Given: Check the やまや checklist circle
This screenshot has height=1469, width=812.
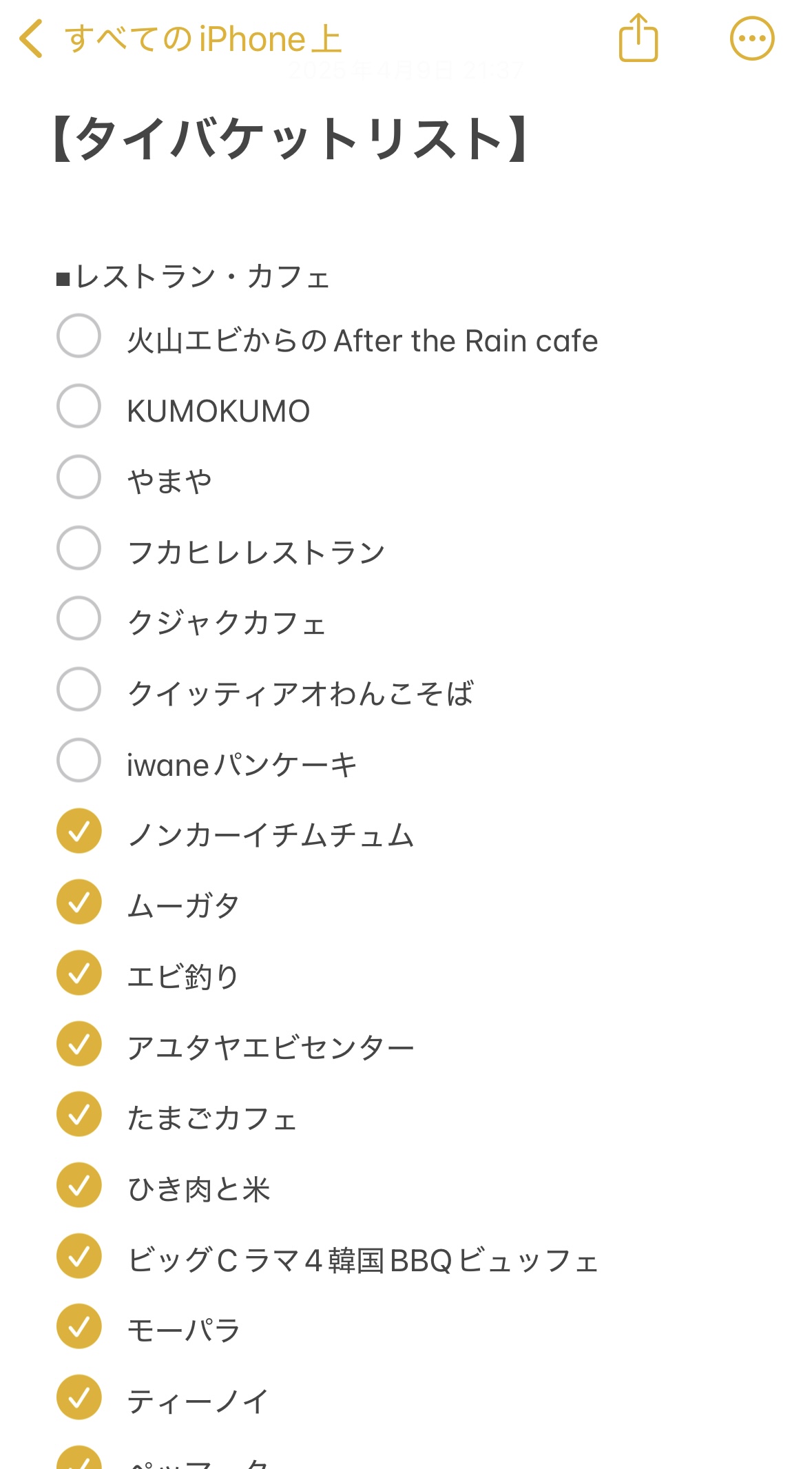Looking at the screenshot, I should [x=79, y=477].
